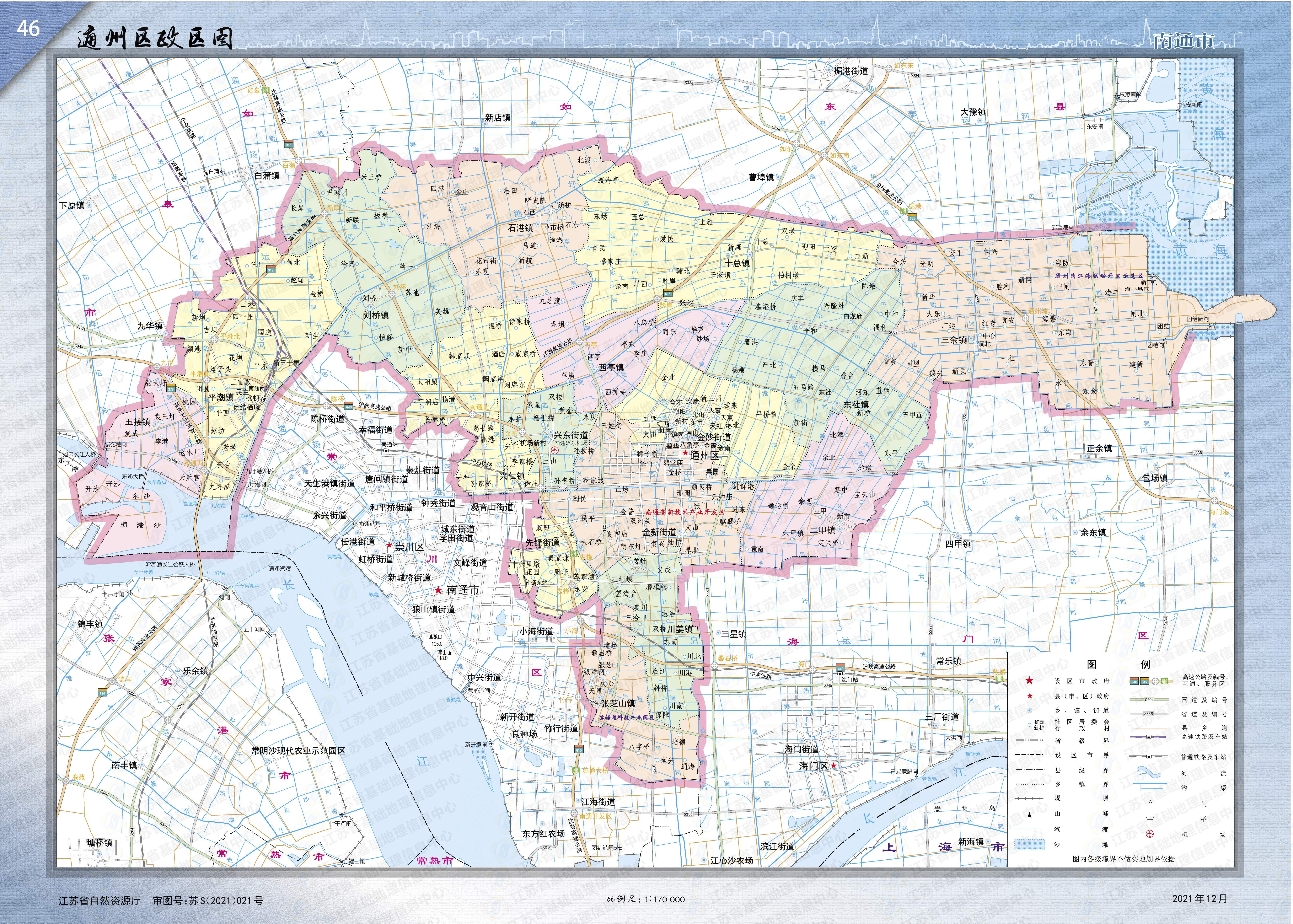Click the 锦丰镇 town label
This screenshot has width=1293, height=924.
pos(90,624)
